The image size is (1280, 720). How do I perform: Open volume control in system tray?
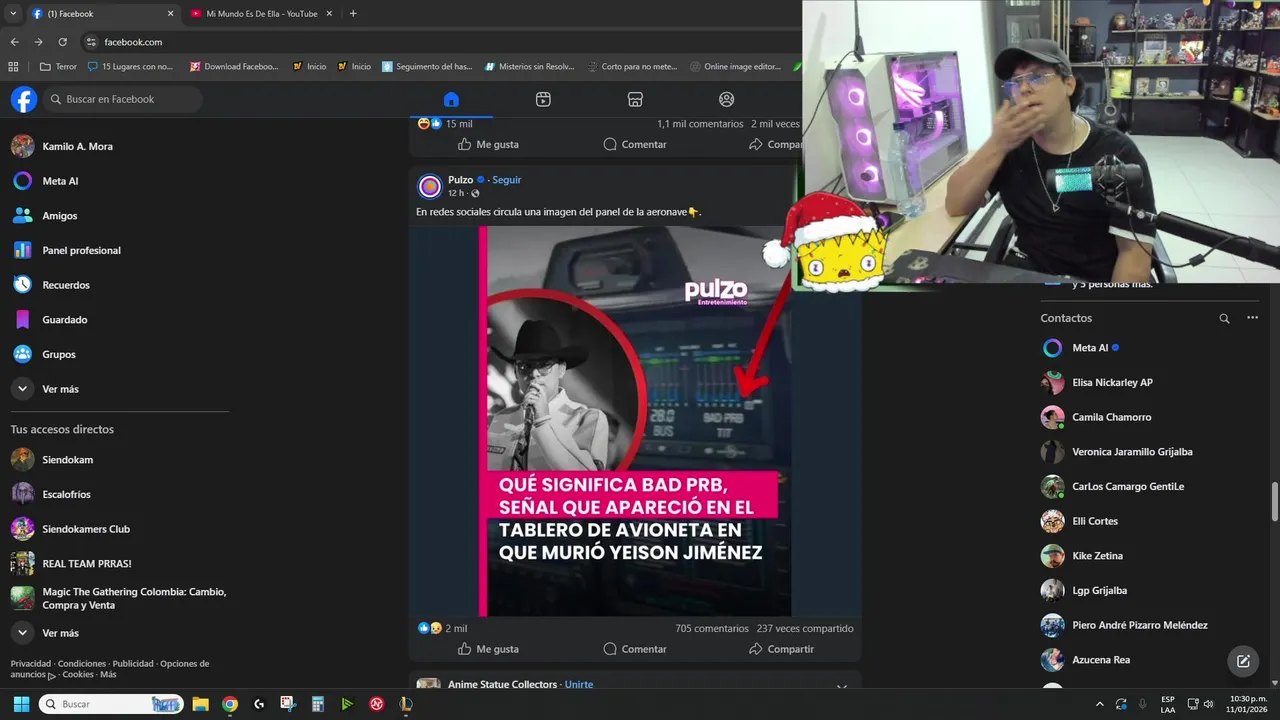(1209, 704)
